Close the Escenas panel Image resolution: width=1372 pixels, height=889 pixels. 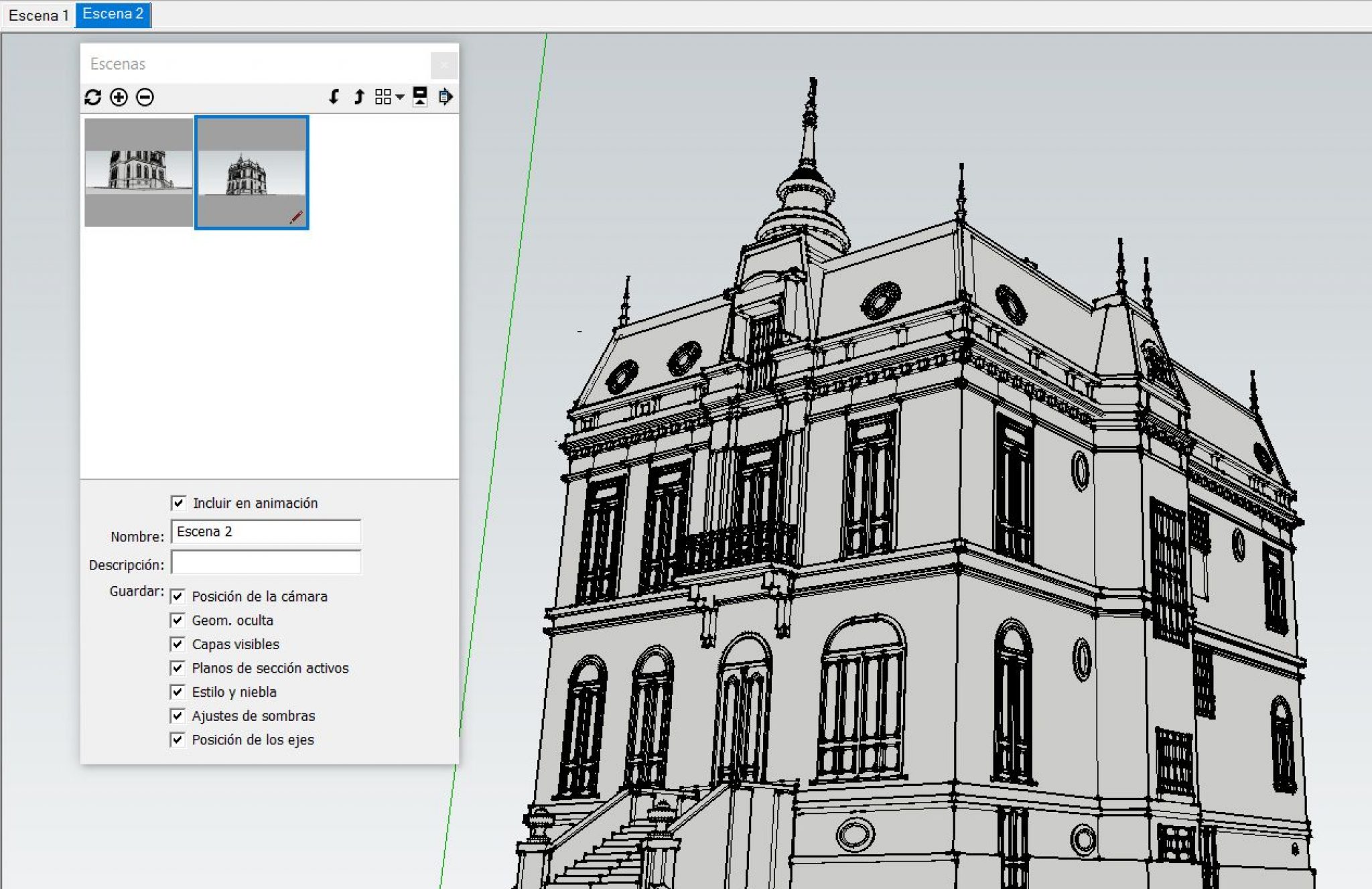coord(444,65)
